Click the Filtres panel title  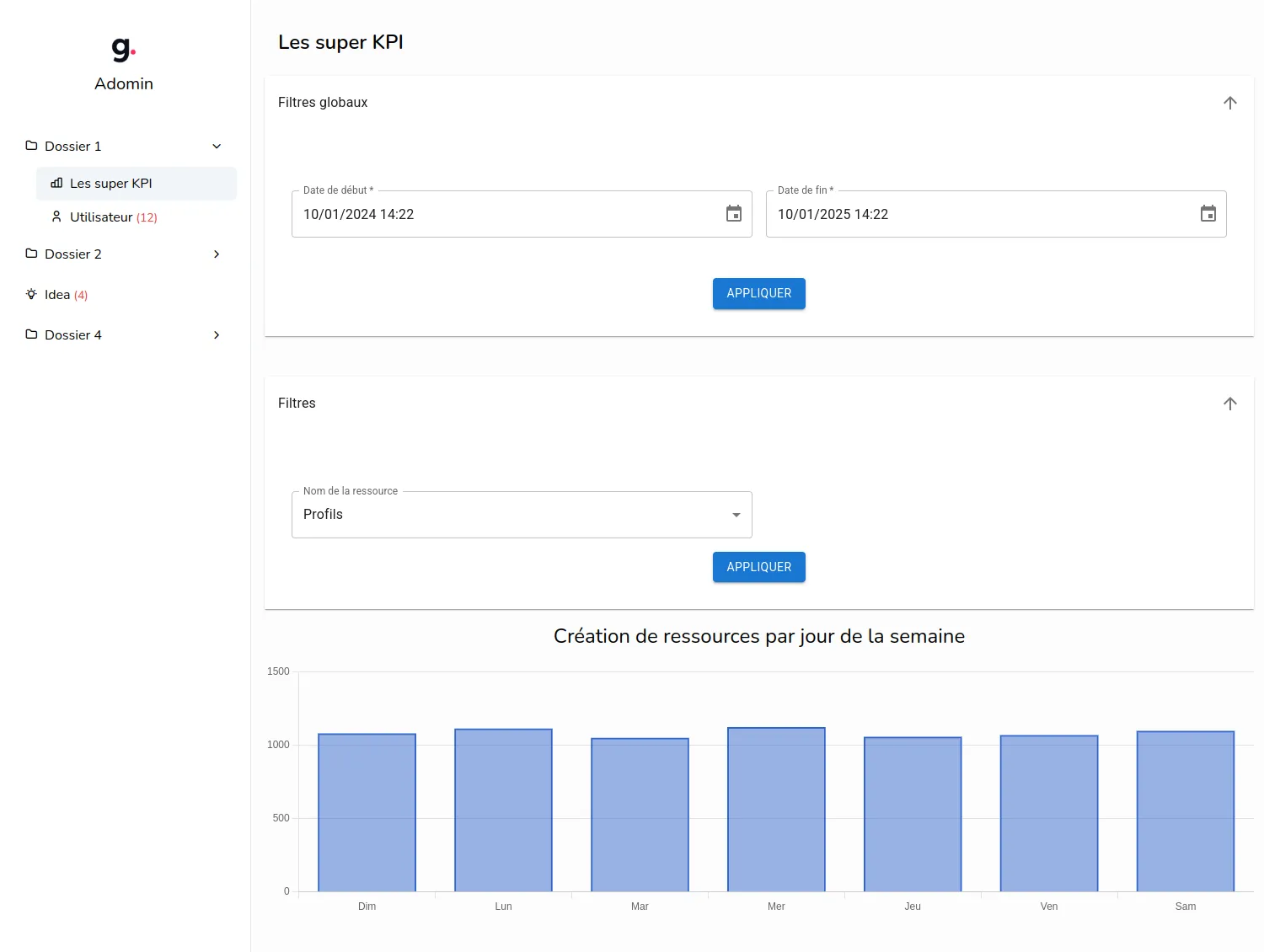tap(297, 403)
